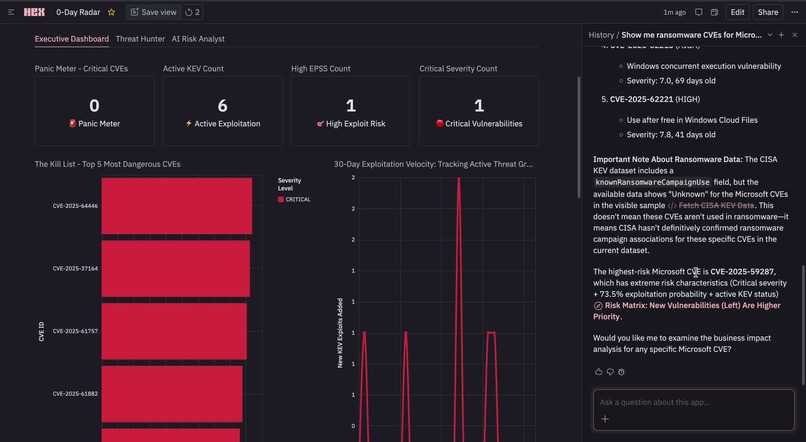Select the CVE-2025-37164 bar
The width and height of the screenshot is (806, 442).
point(176,269)
